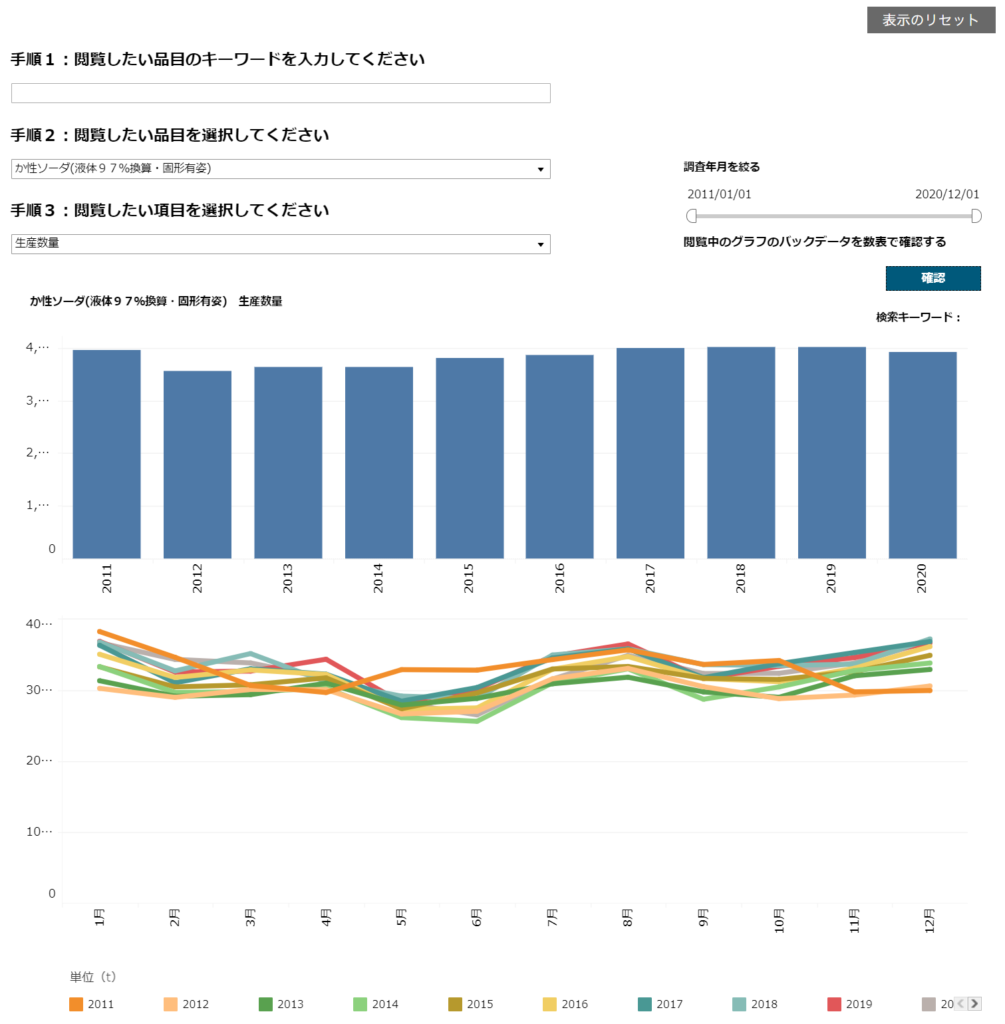Click the keyword search input field

pyautogui.click(x=281, y=93)
